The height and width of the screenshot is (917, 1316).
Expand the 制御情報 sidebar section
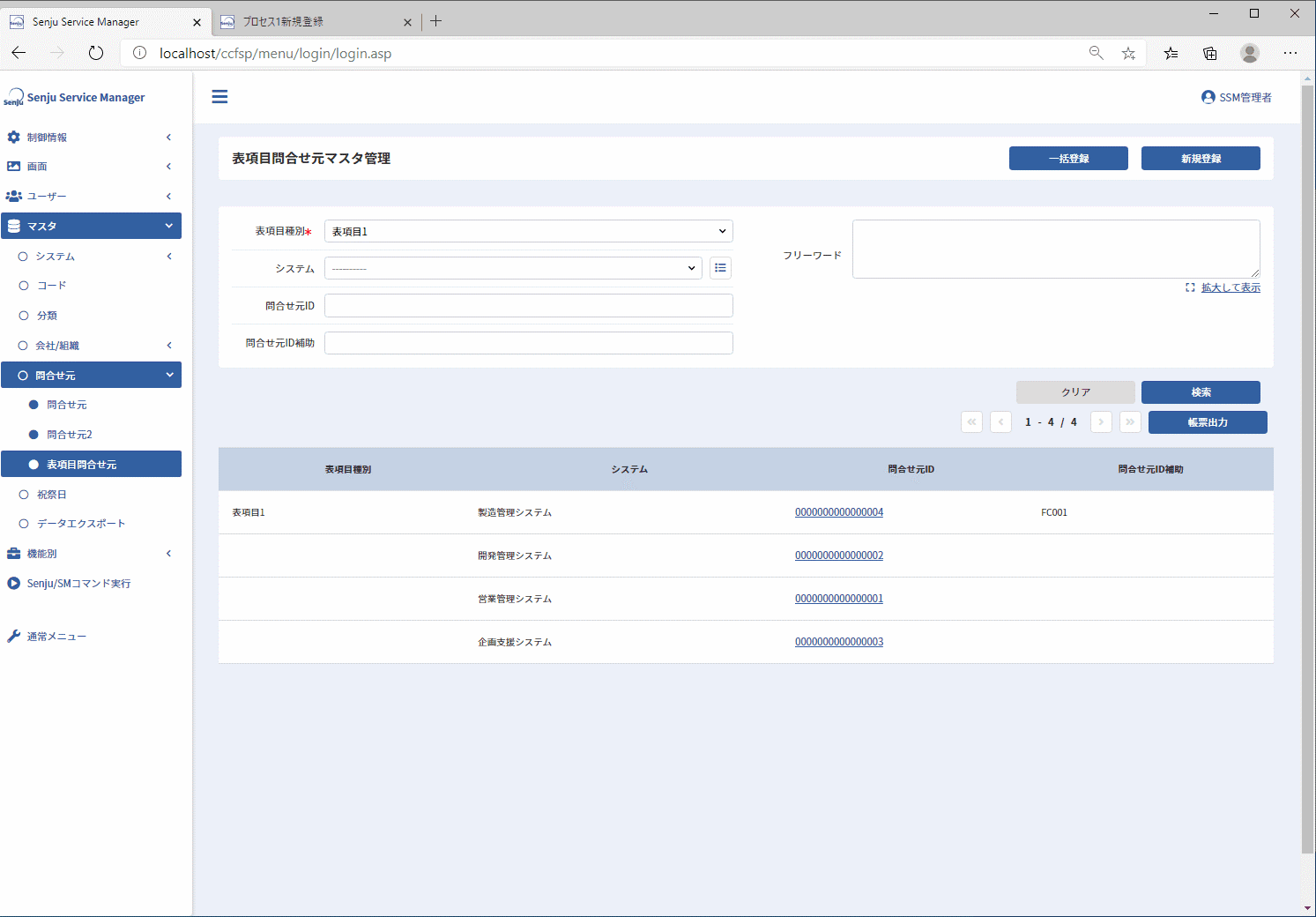point(91,138)
